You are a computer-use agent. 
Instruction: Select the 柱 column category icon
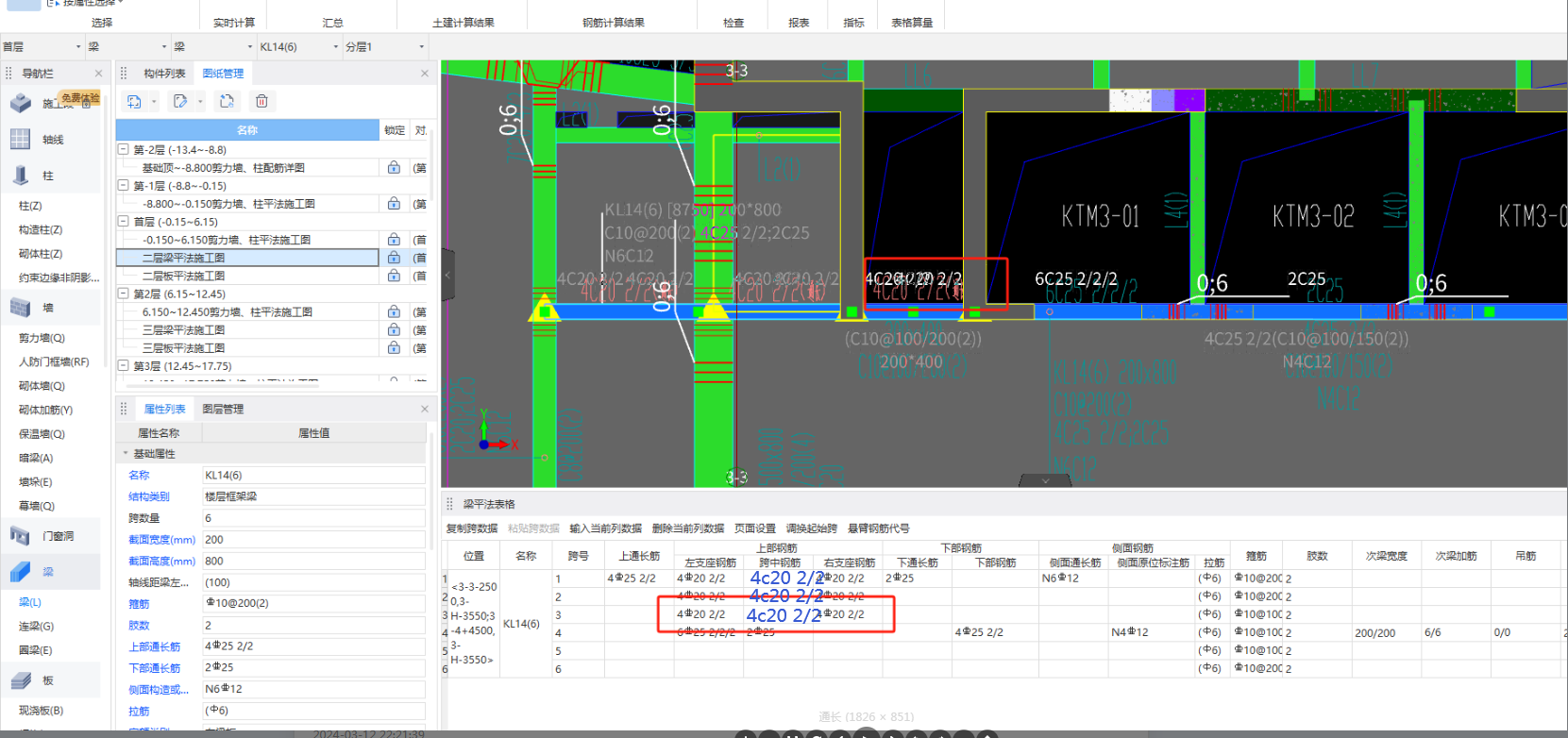(21, 176)
